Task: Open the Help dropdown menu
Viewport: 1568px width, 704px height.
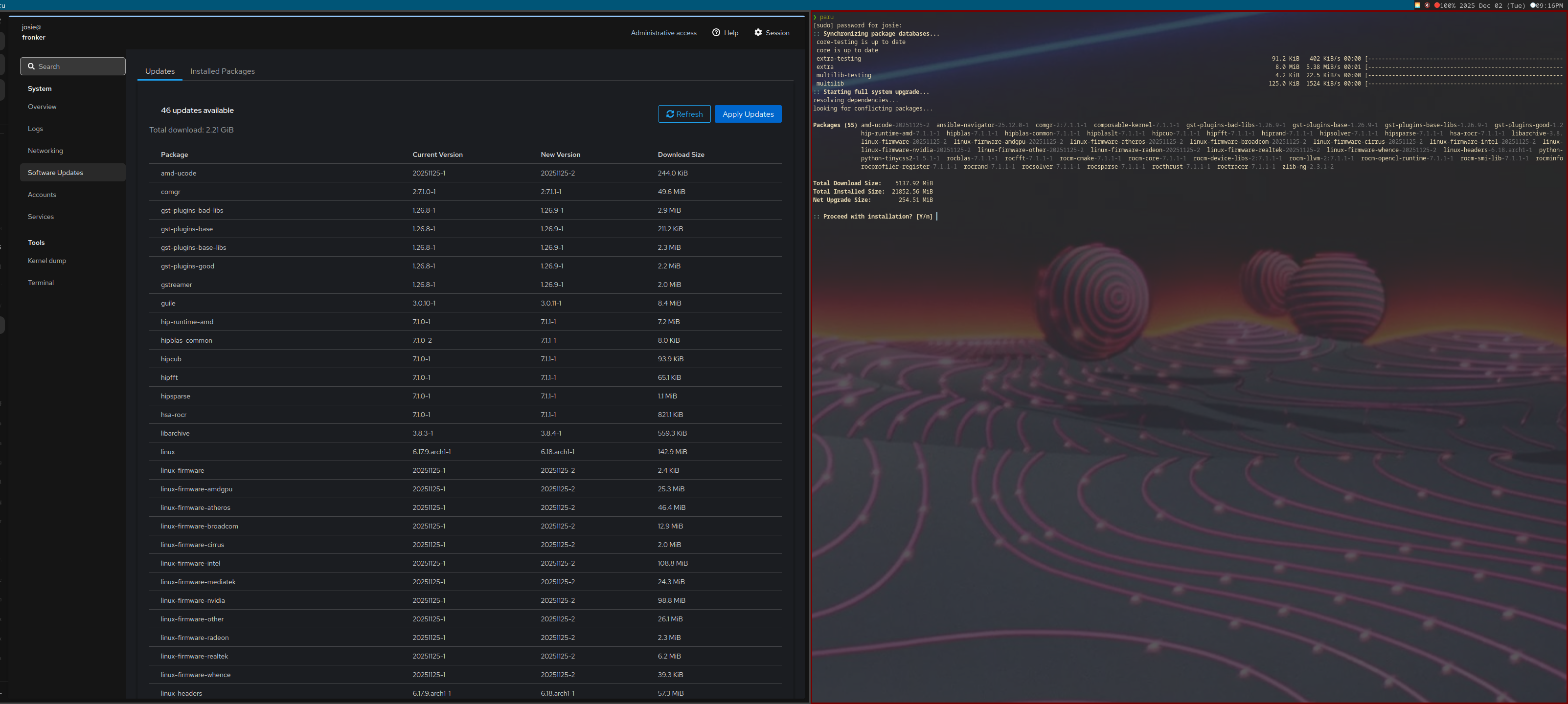Action: pyautogui.click(x=725, y=33)
